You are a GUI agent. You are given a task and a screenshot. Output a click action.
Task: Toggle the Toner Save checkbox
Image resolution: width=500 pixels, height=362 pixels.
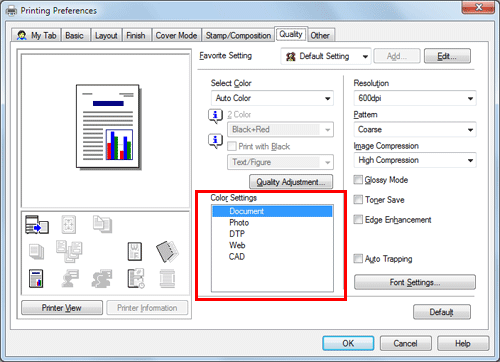(358, 200)
